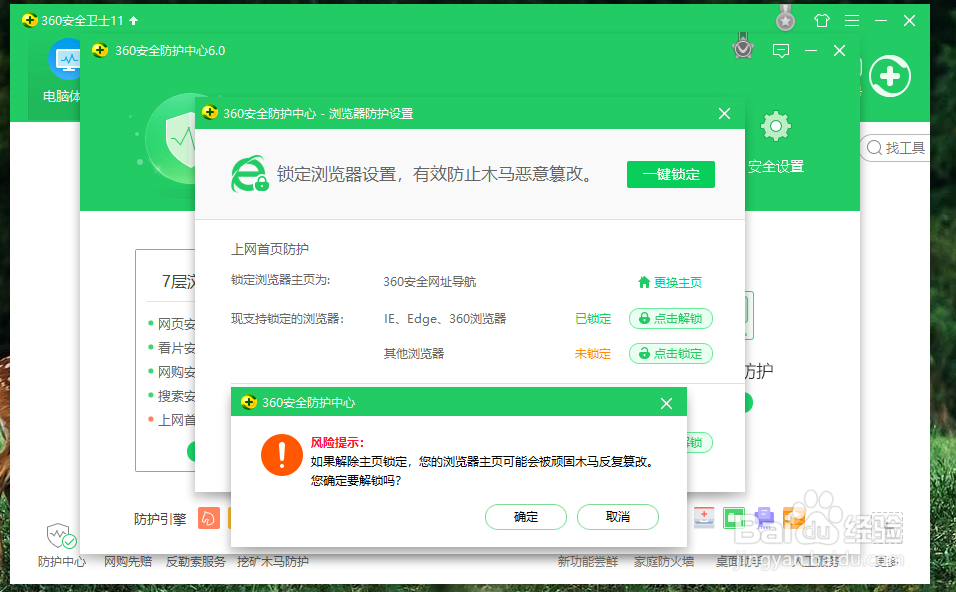The height and width of the screenshot is (592, 956).
Task: Click the green shield graphic in 防护中心
Action: point(174,140)
